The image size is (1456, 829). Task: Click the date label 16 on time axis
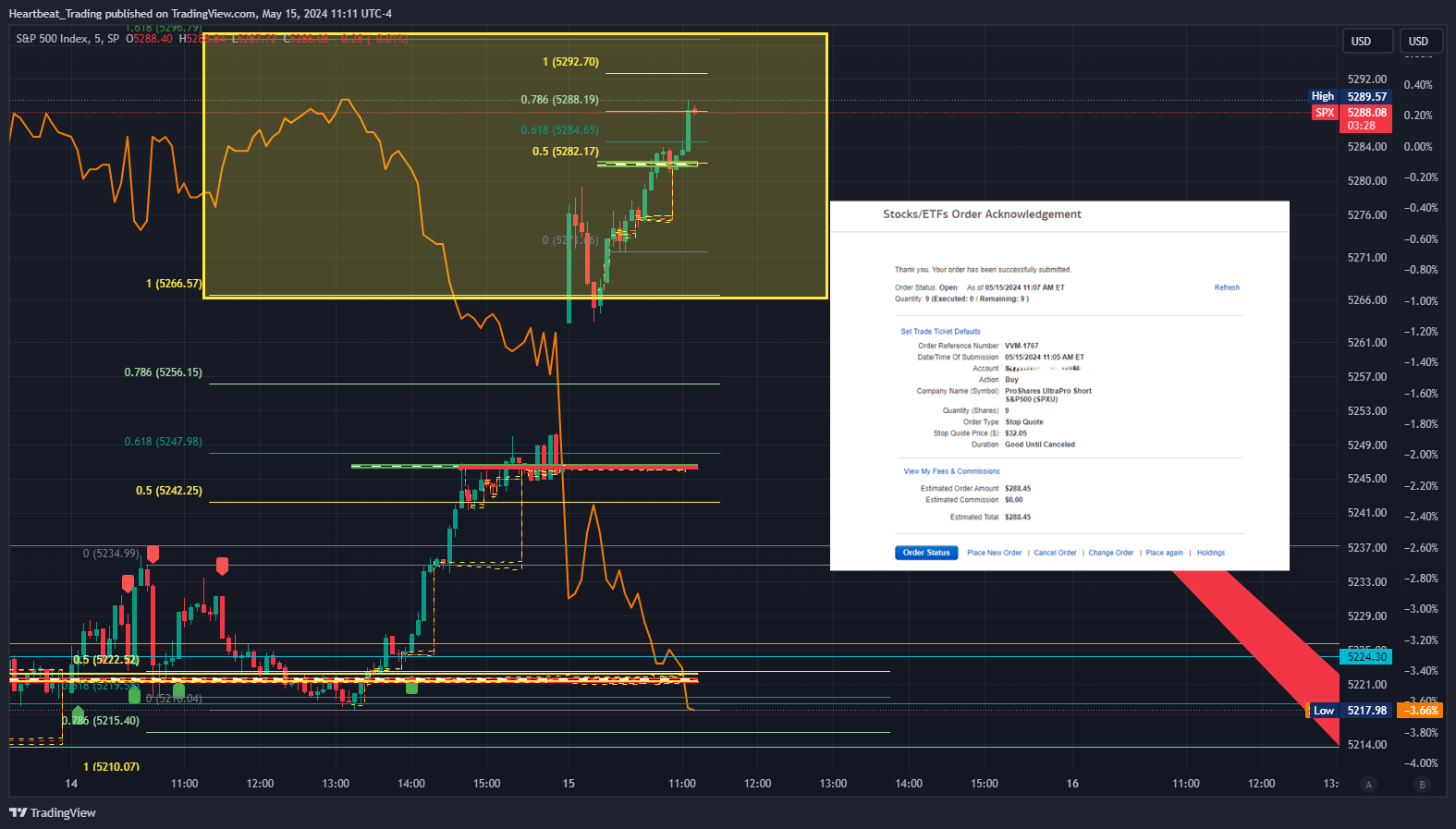pos(1072,784)
